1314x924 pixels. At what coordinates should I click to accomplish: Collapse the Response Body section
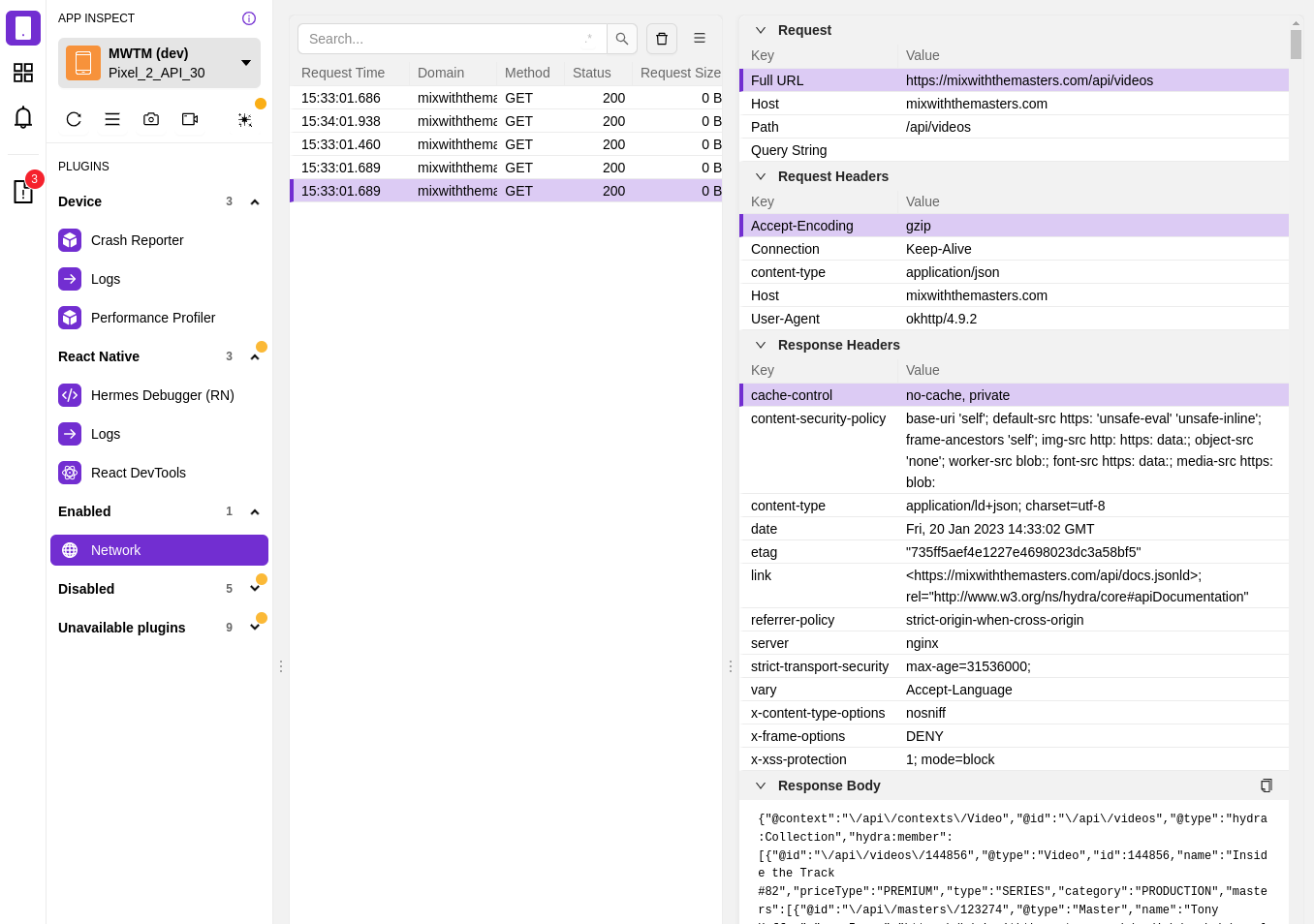(x=761, y=785)
